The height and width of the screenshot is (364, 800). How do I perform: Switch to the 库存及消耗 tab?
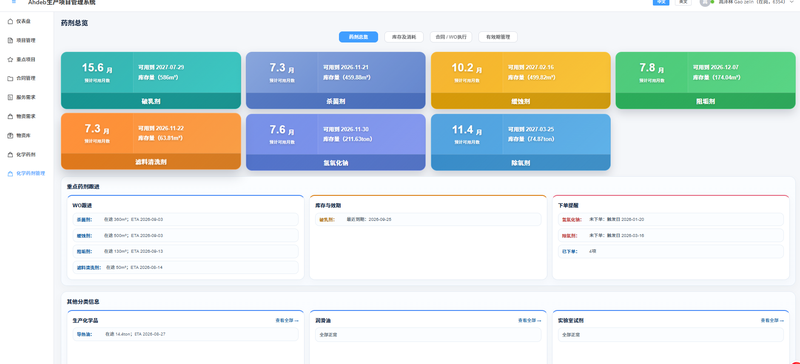coord(404,37)
